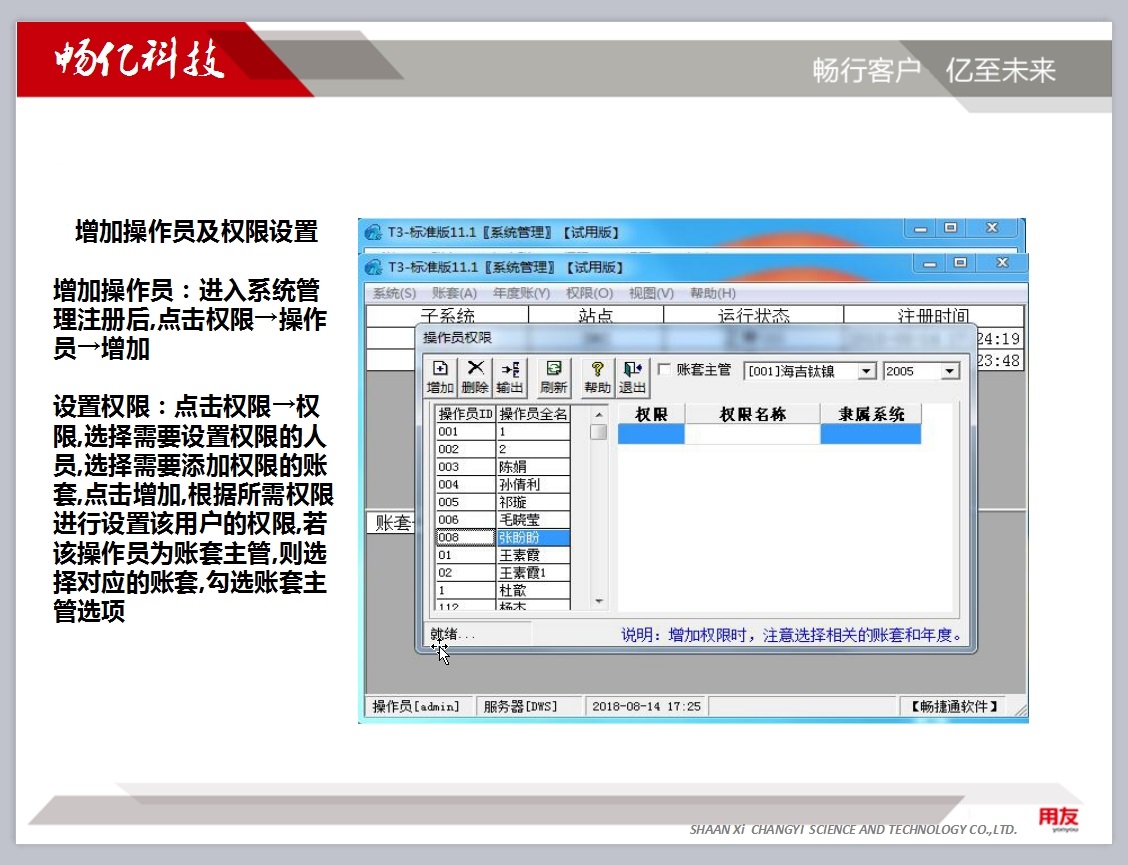The height and width of the screenshot is (865, 1128).
Task: Close the back T3 window
Action: coord(992,229)
